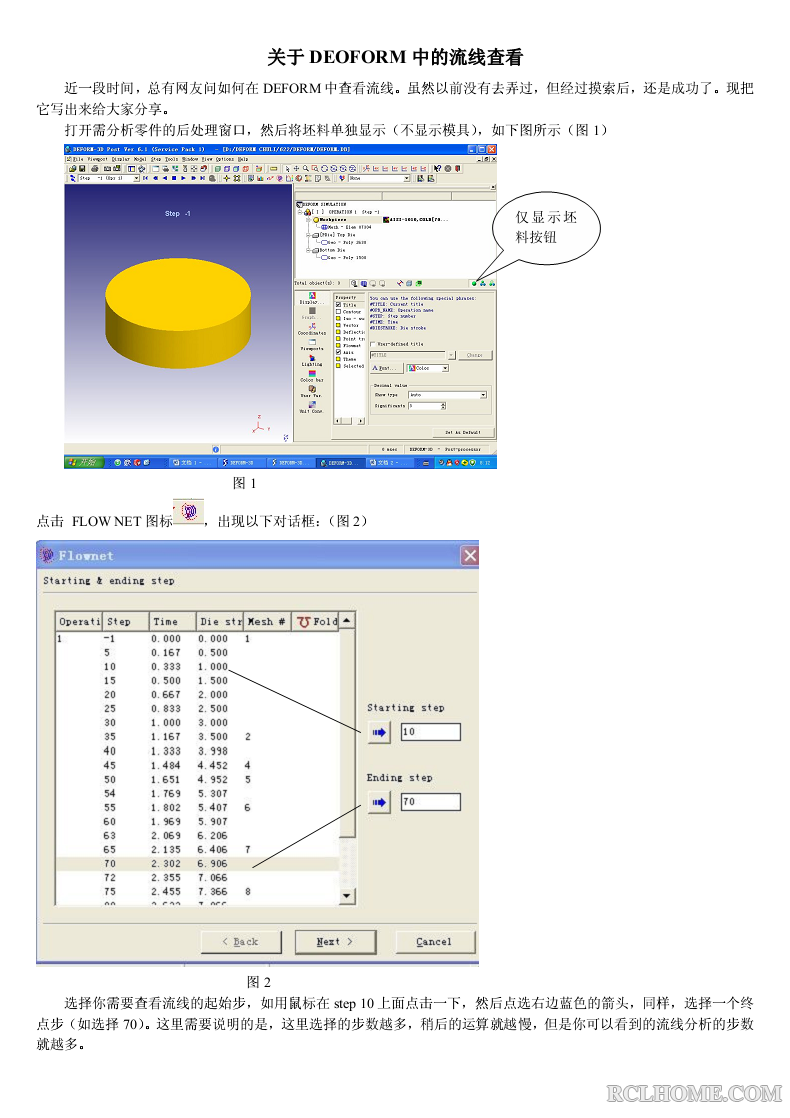Jump to last step with playback control

202,178
